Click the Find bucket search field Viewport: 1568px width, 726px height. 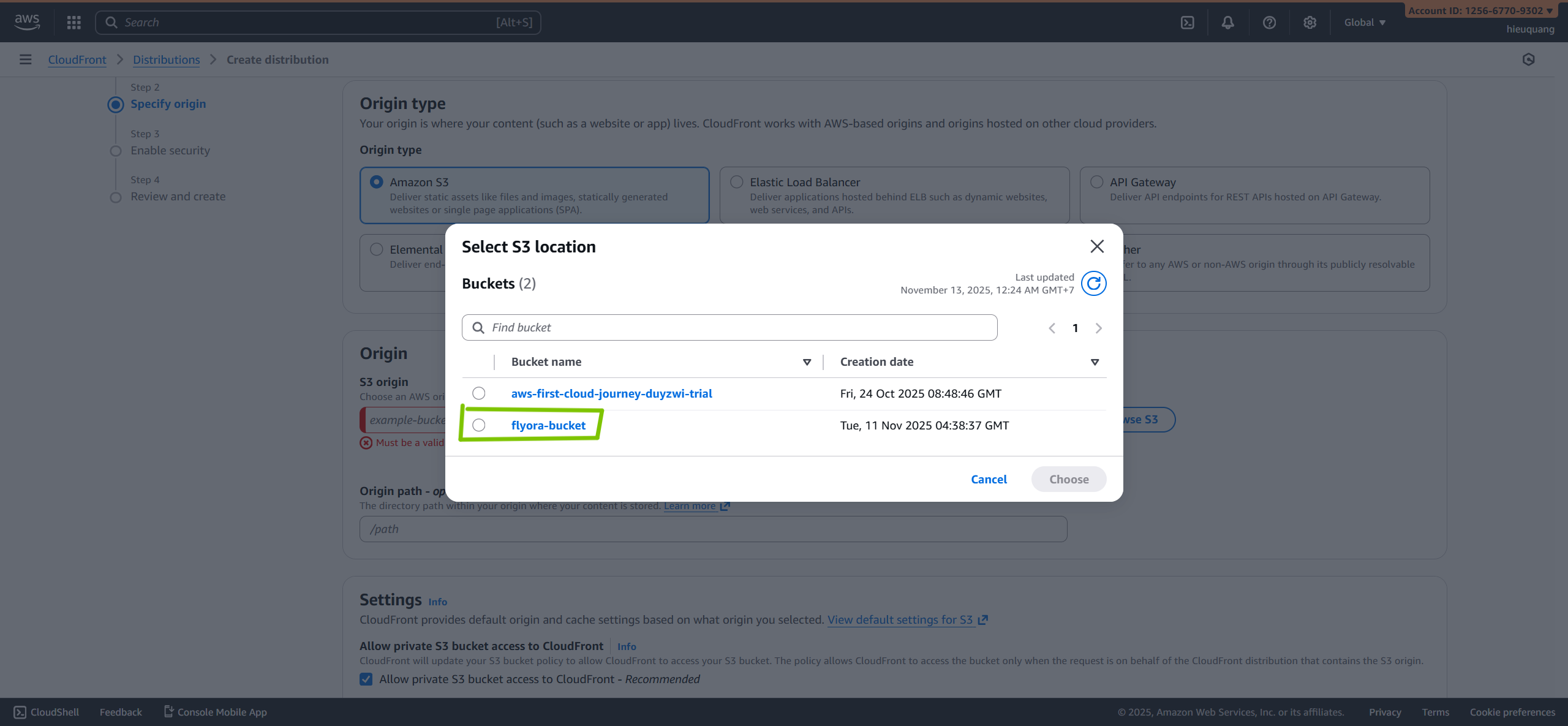729,328
